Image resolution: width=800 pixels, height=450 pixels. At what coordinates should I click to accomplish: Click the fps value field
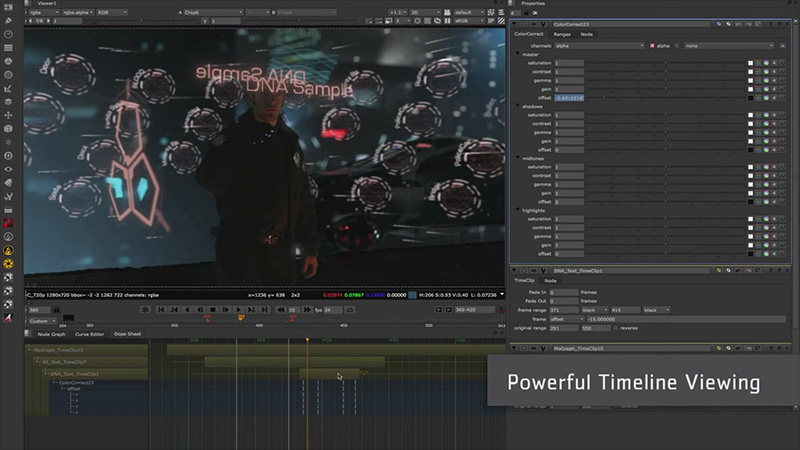pos(333,310)
